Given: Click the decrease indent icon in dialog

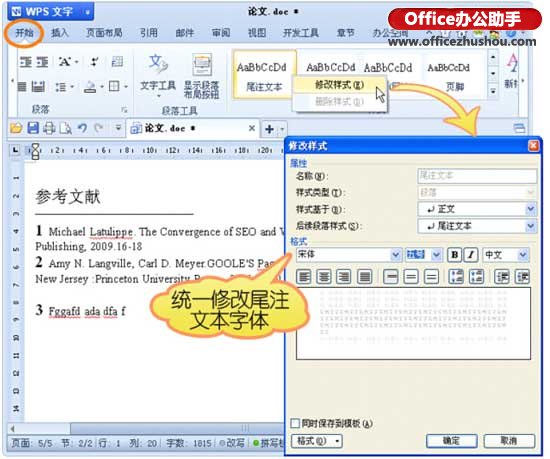Looking at the screenshot, I should point(502,277).
